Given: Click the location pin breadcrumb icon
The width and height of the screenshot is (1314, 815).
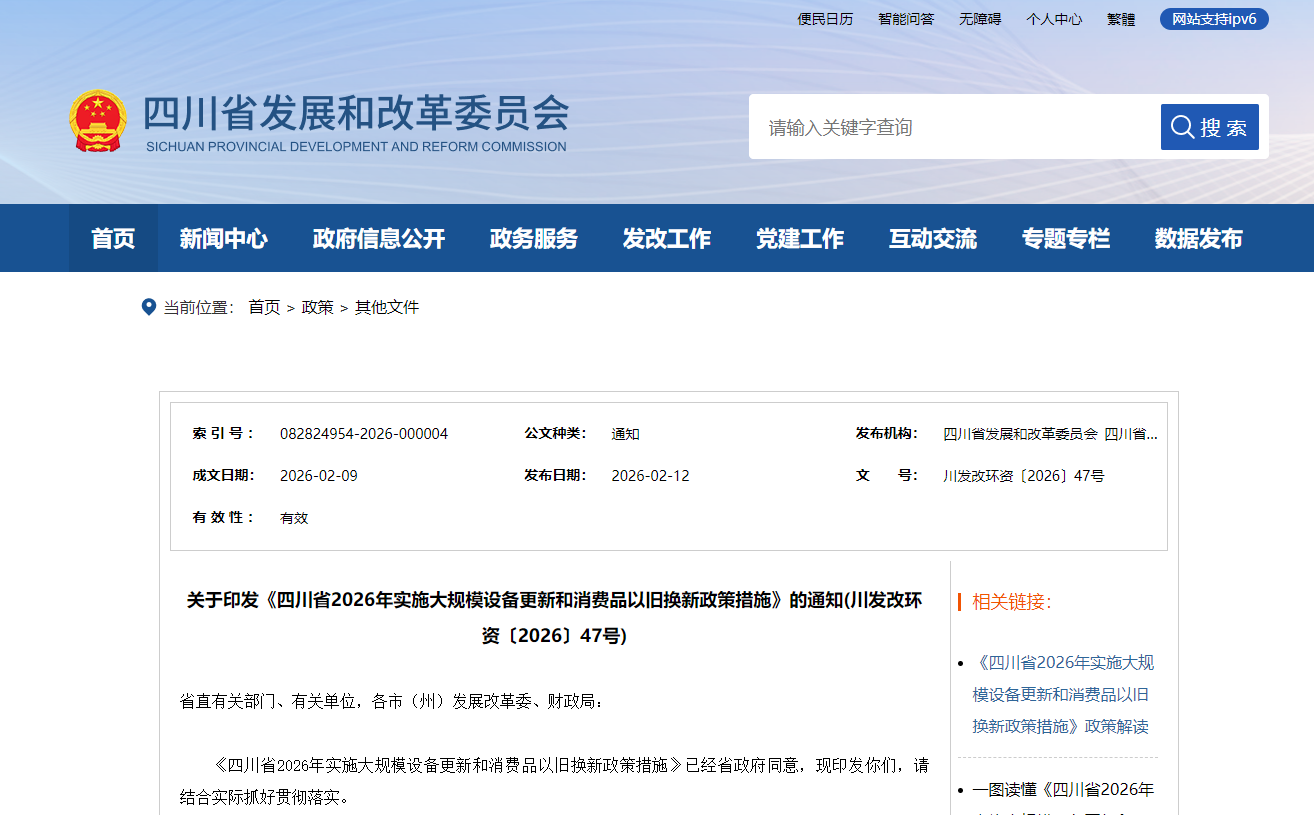Looking at the screenshot, I should (149, 307).
